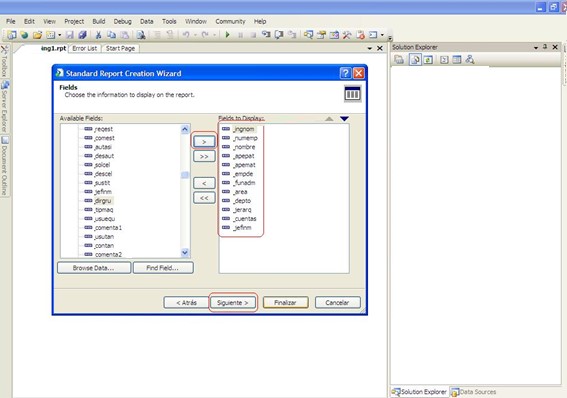The image size is (567, 398).
Task: Open the Redo history dropdown arrow
Action: (214, 35)
